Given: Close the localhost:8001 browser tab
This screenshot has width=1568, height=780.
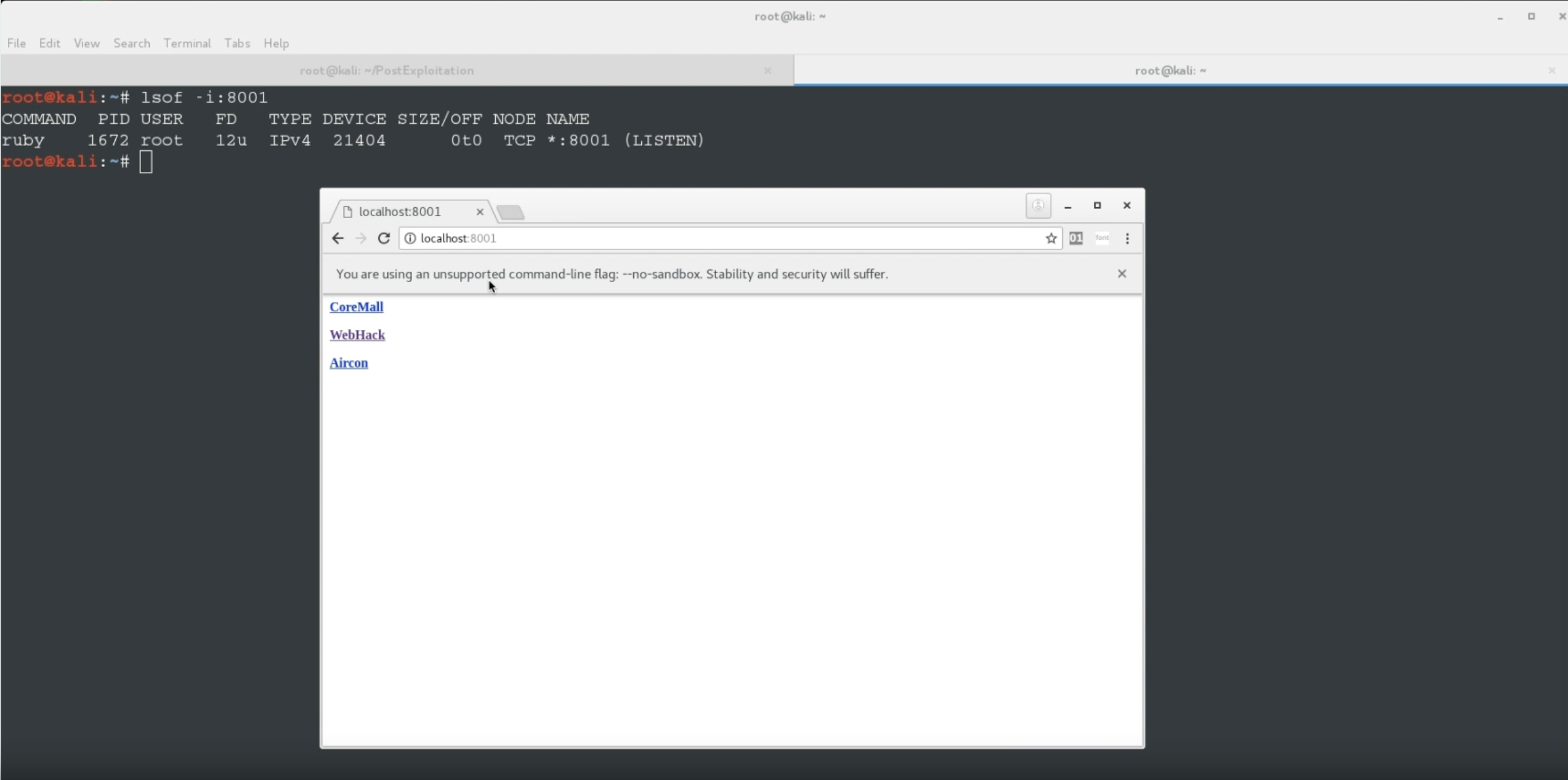Looking at the screenshot, I should coord(480,212).
